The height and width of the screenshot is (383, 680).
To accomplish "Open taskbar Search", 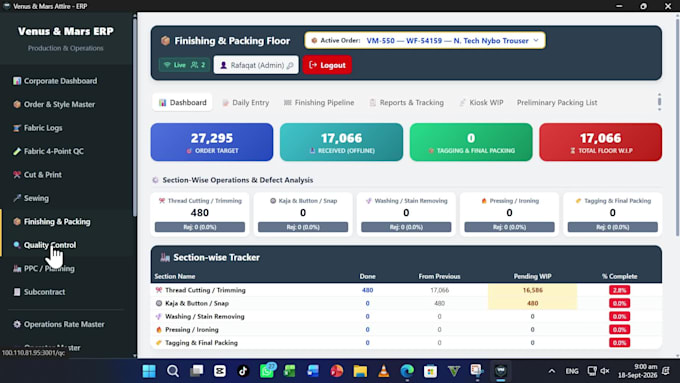I will click(173, 371).
